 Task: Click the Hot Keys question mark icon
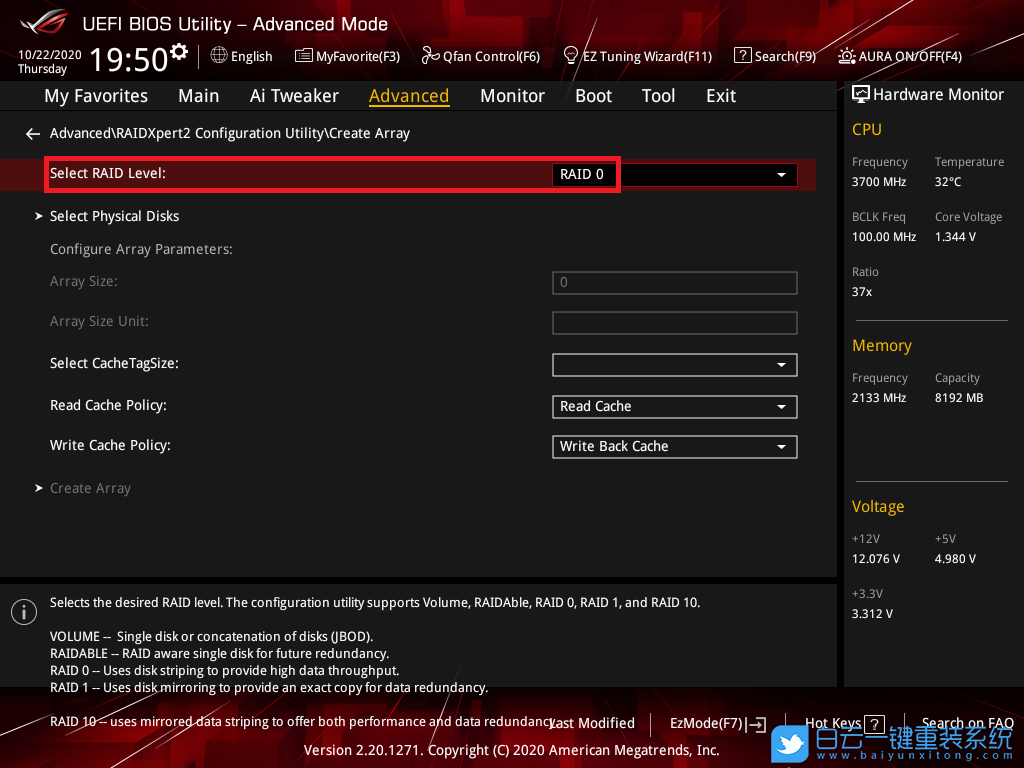(x=874, y=724)
